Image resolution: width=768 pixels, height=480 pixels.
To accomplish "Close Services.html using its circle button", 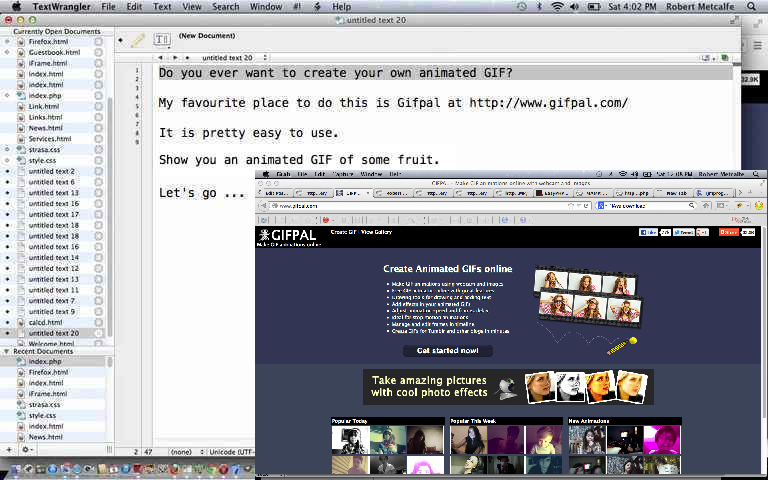I will pyautogui.click(x=98, y=139).
